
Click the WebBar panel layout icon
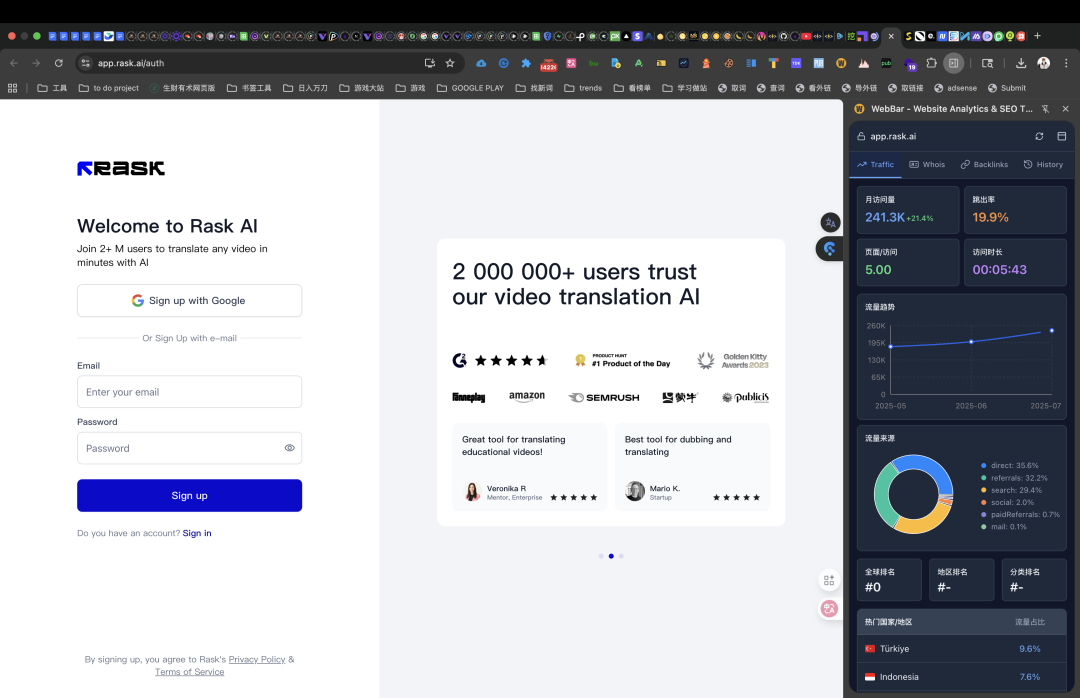click(1061, 136)
